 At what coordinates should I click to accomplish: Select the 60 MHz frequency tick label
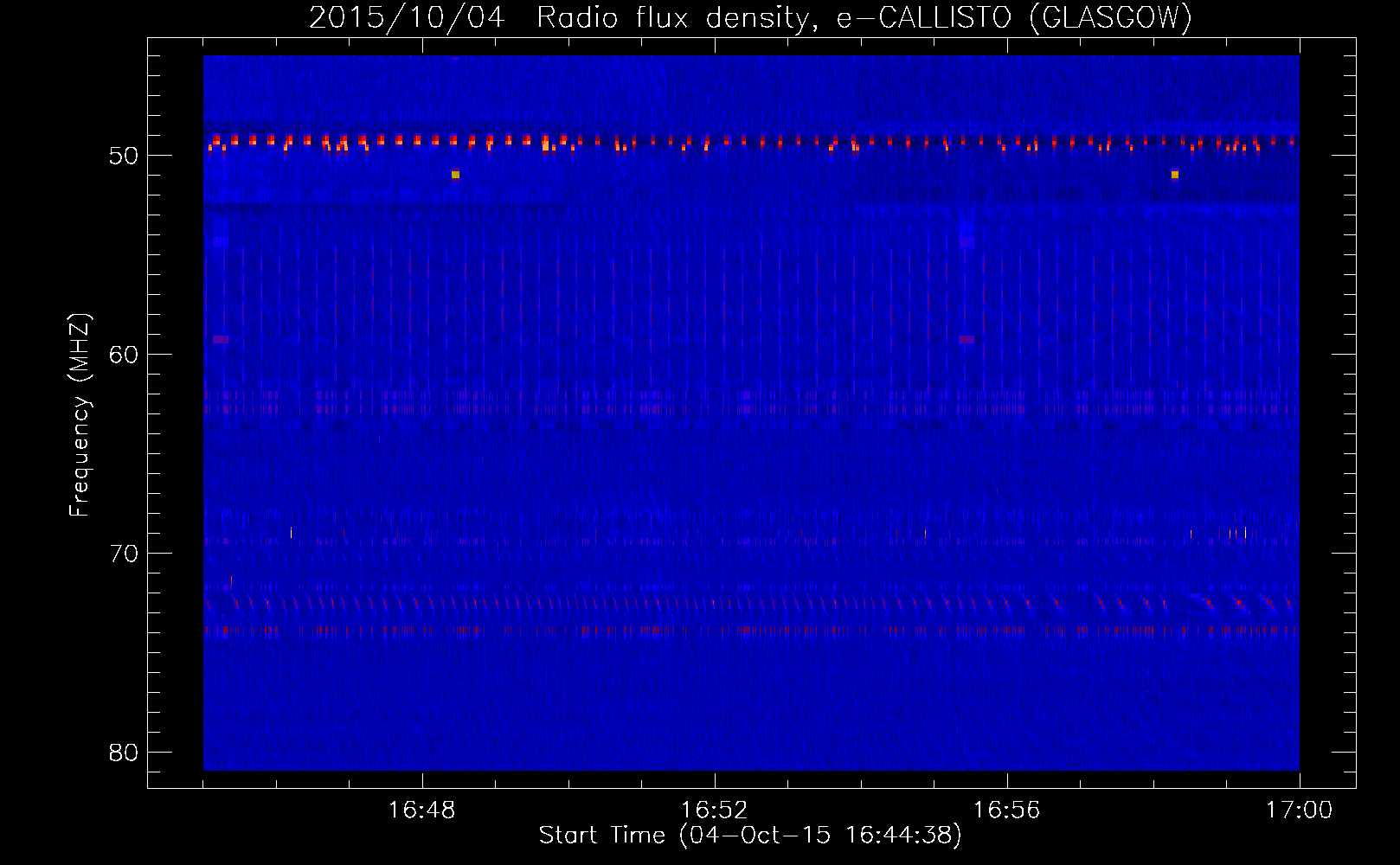(x=125, y=355)
